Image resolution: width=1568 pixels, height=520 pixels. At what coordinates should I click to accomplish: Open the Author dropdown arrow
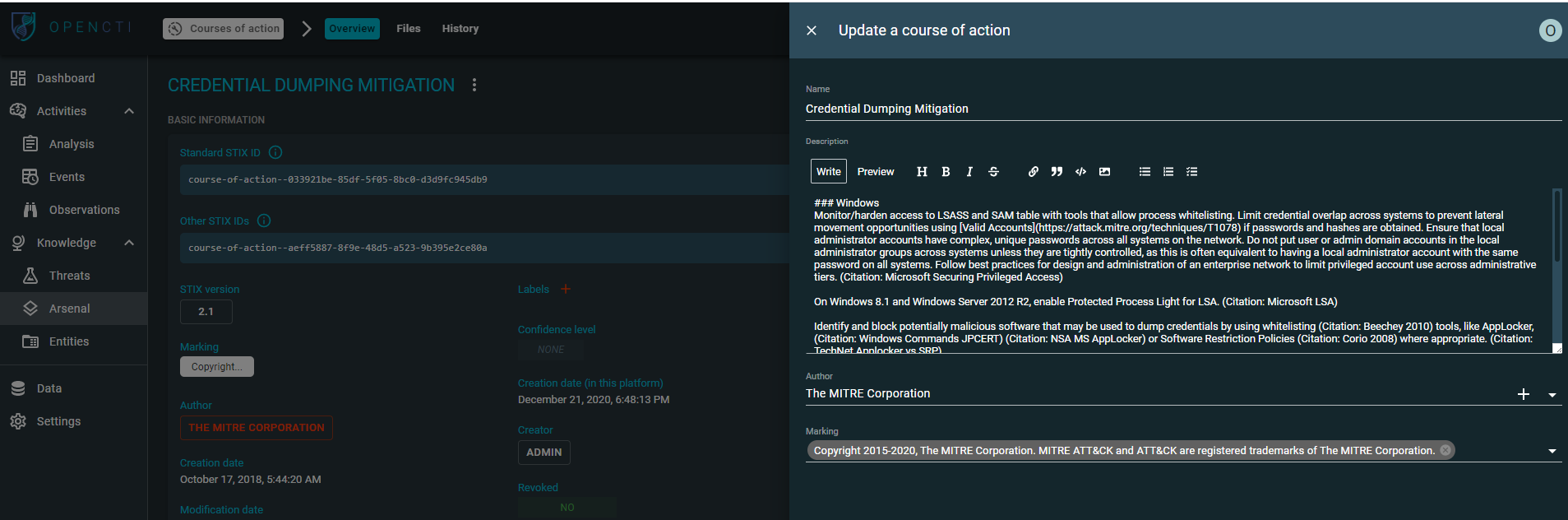[x=1552, y=395]
